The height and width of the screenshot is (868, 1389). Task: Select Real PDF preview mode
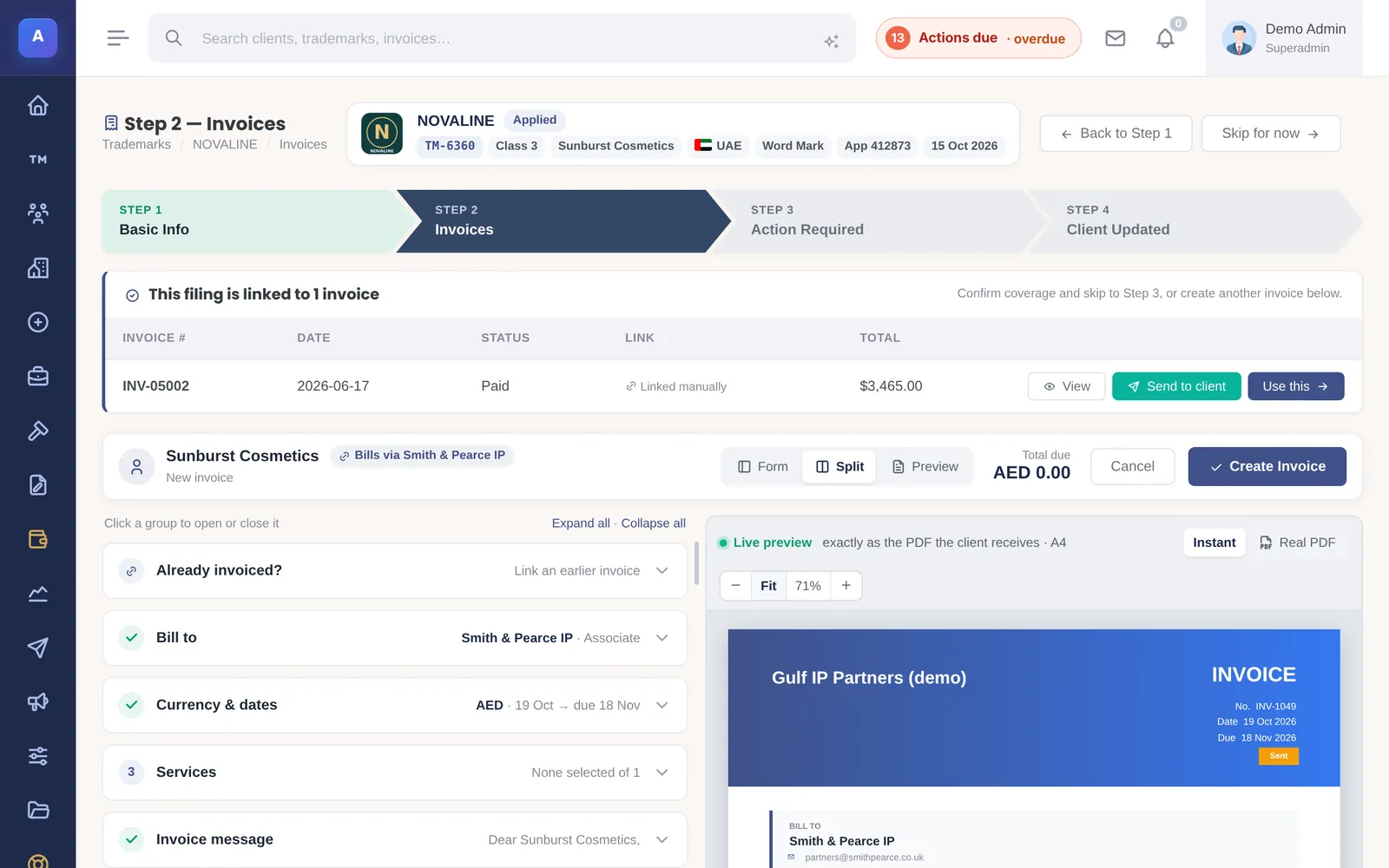coord(1298,542)
